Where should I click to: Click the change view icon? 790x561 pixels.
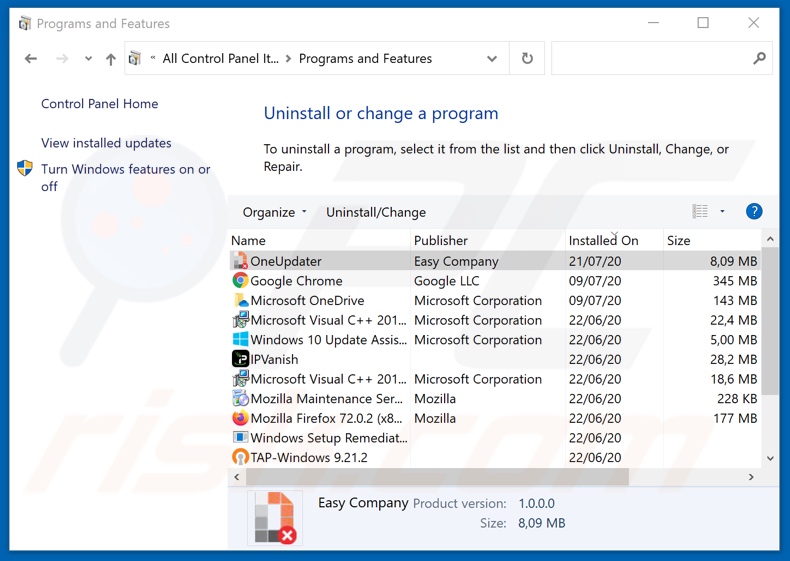pos(700,212)
